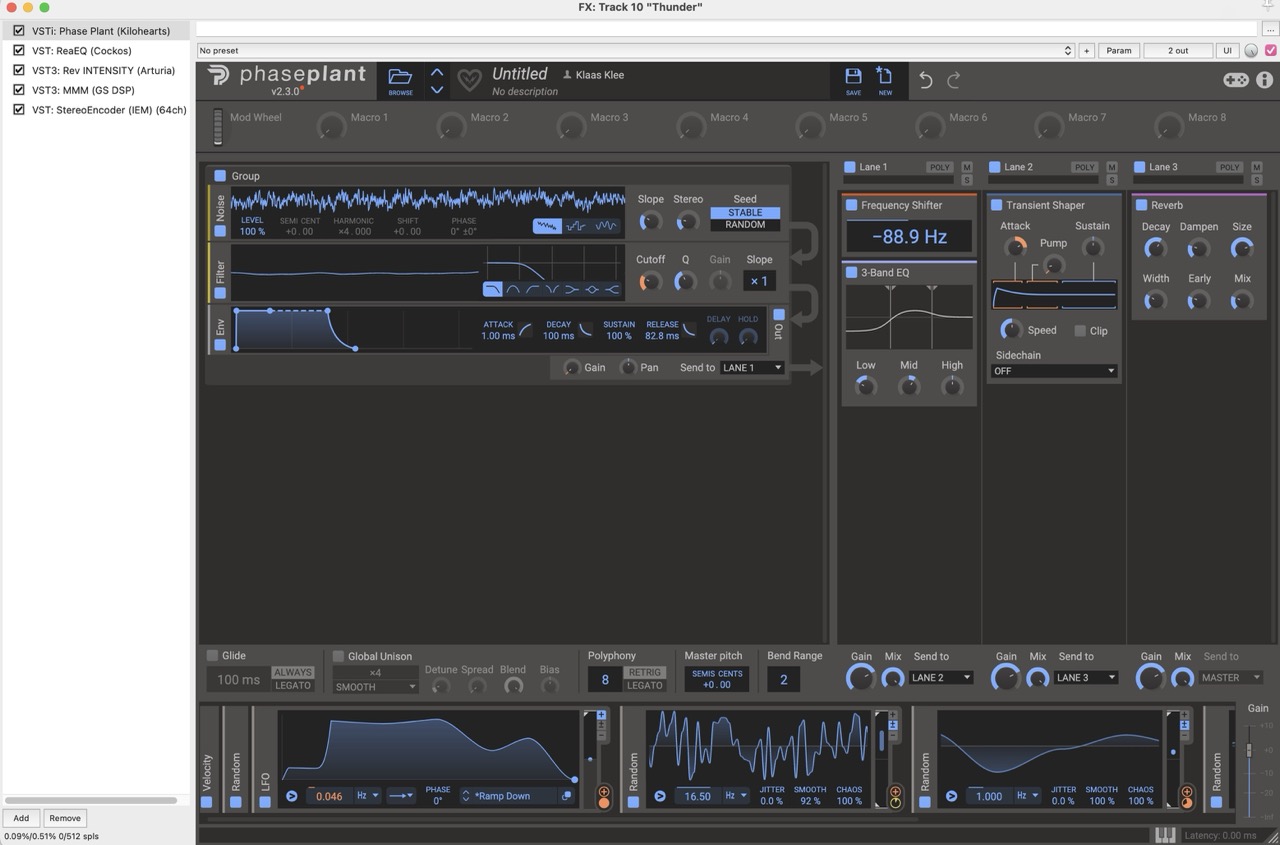
Task: Expand the Global Unison SMOOTH dropdown
Action: point(375,687)
